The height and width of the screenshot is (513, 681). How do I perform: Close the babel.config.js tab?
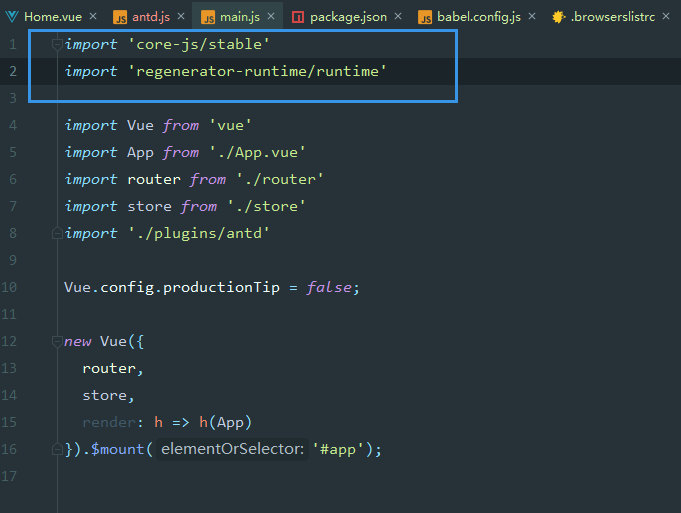[532, 16]
